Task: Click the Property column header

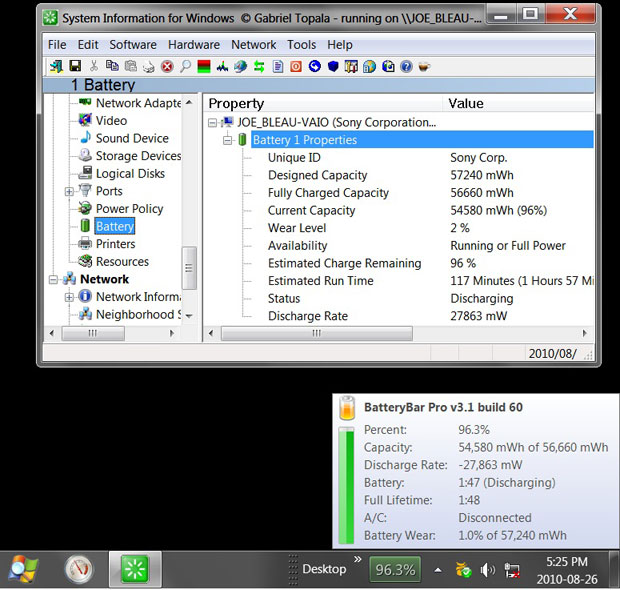Action: click(323, 103)
